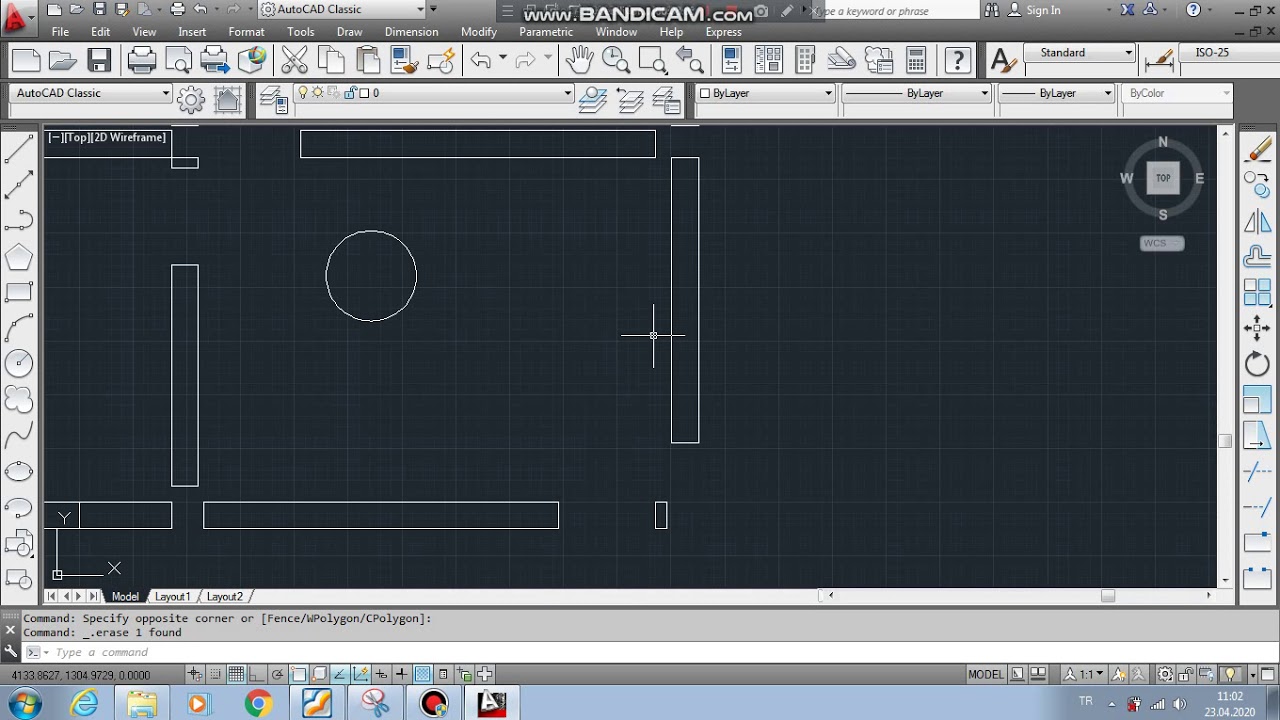Open the Modify menu
Viewport: 1280px width, 720px height.
coord(479,32)
